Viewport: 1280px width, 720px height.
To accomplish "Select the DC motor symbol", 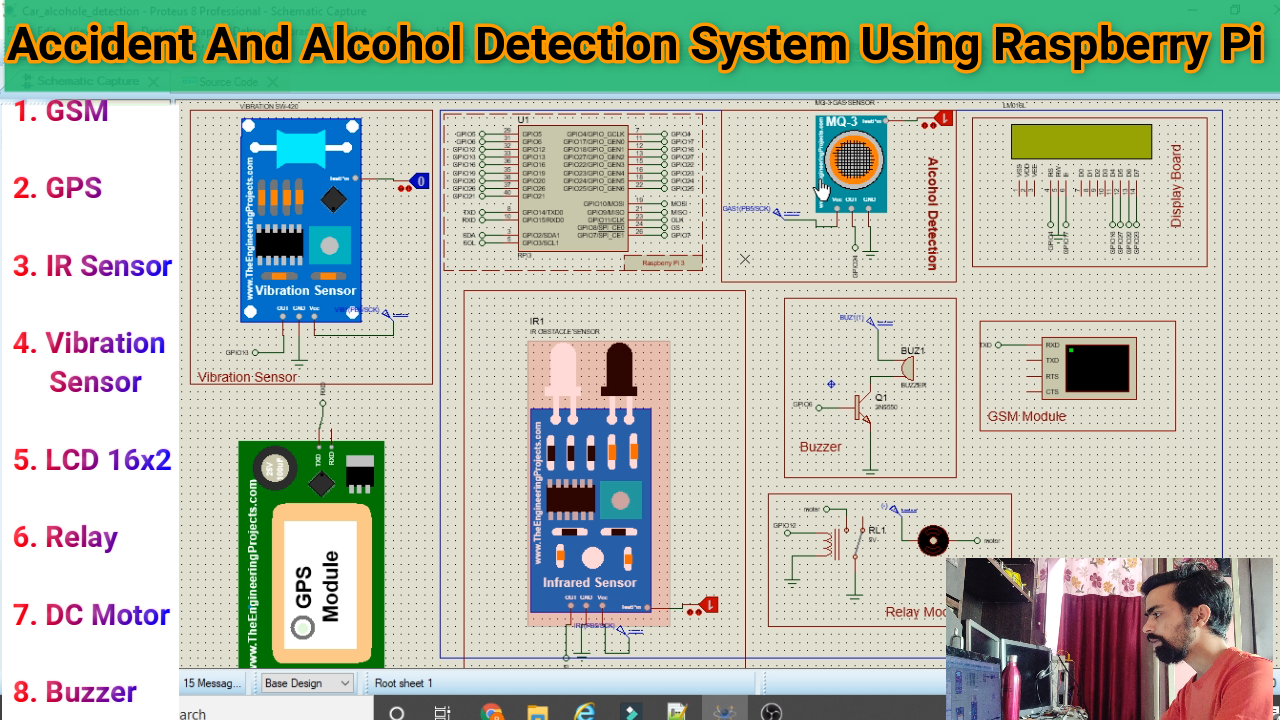I will pos(933,540).
